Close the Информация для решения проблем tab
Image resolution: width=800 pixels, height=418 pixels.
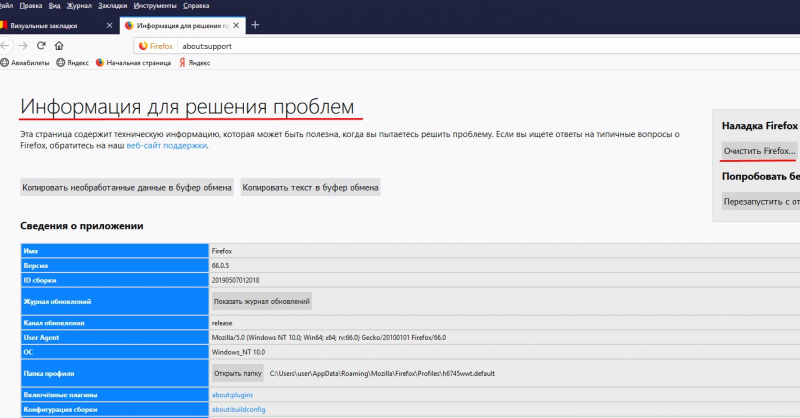coord(236,26)
